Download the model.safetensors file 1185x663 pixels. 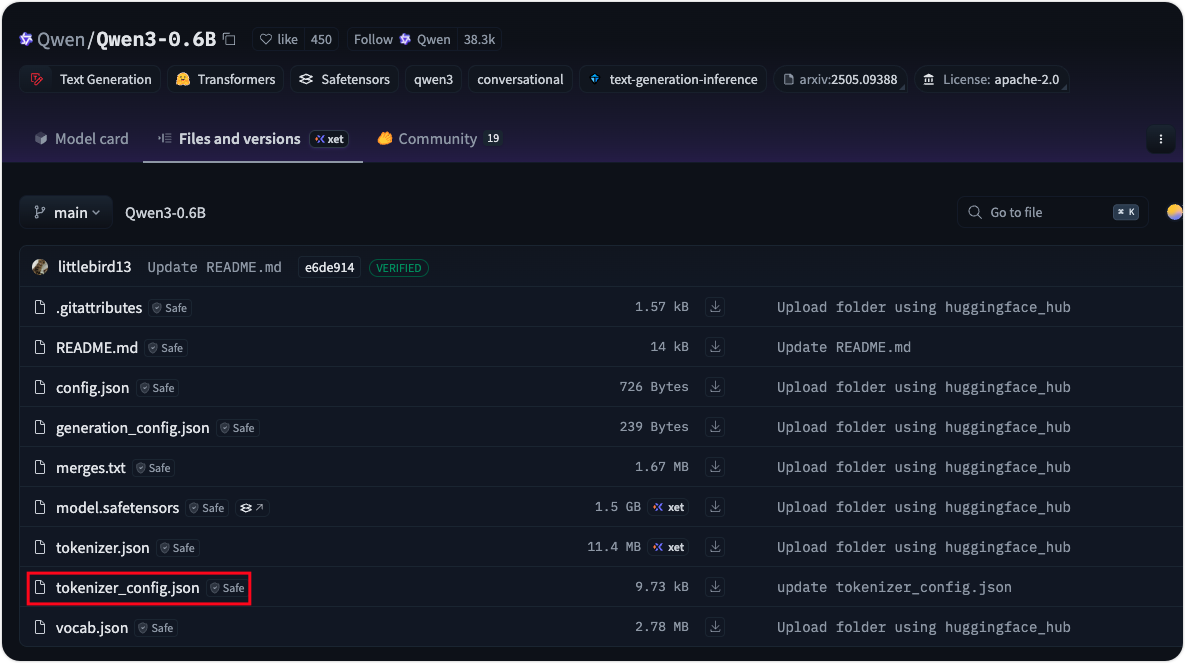click(715, 507)
